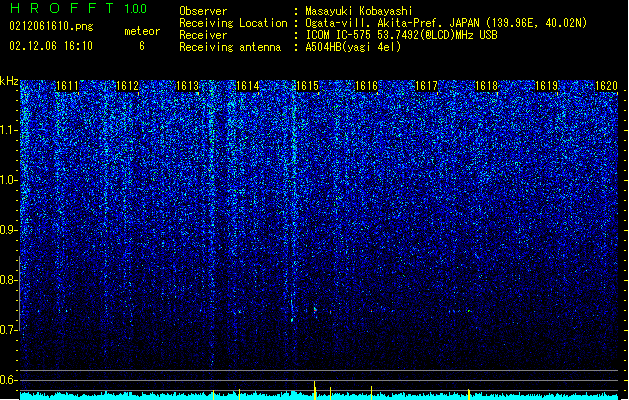The width and height of the screenshot is (629, 400).
Task: Click the 1612 time marker
Action: [127, 86]
